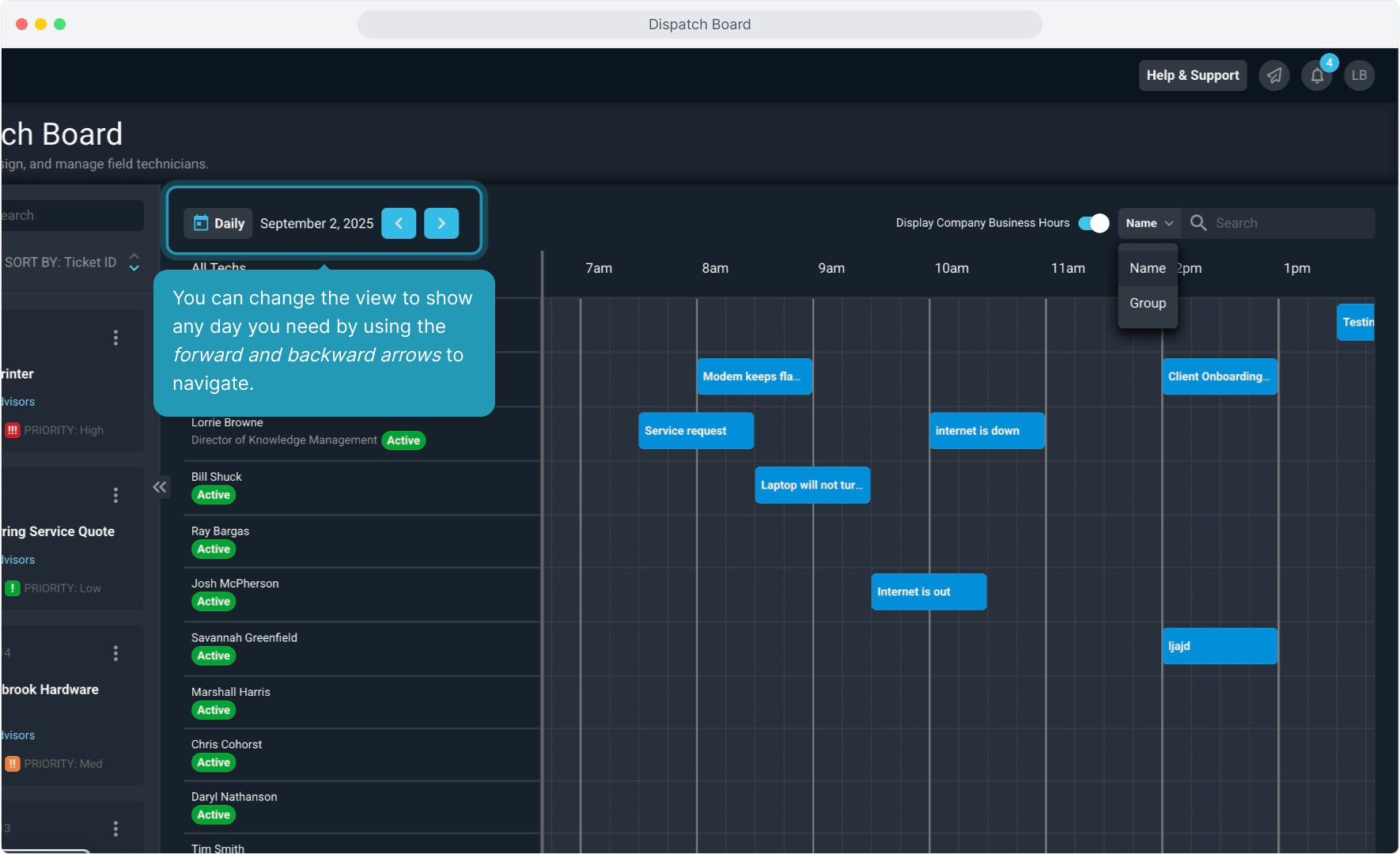Collapse the ticket sidebar with double chevron
The height and width of the screenshot is (854, 1400).
pyautogui.click(x=160, y=487)
